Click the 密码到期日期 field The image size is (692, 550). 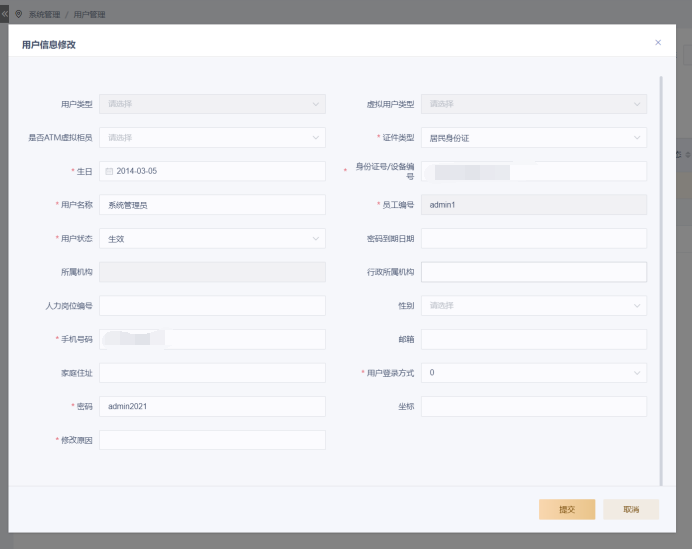(533, 239)
